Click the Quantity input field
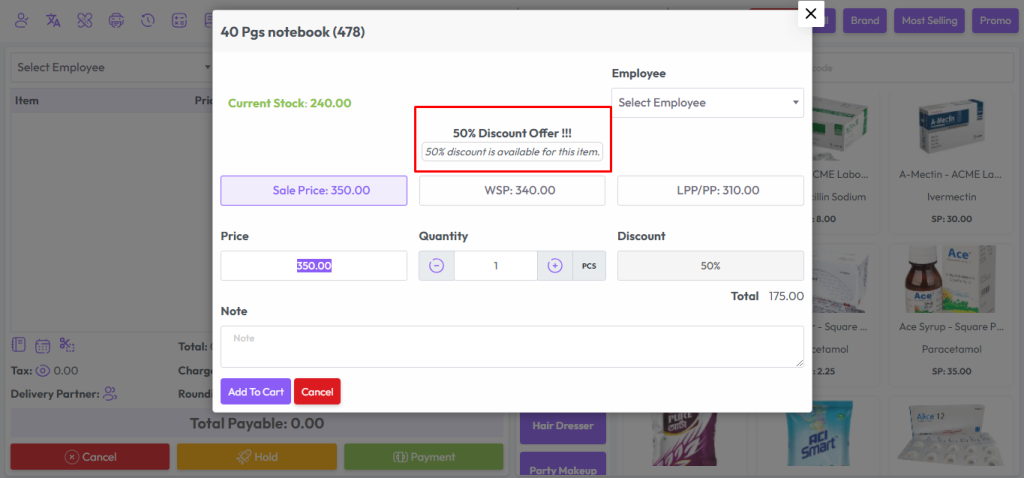Screen dimensions: 1024x478 [x=496, y=266]
